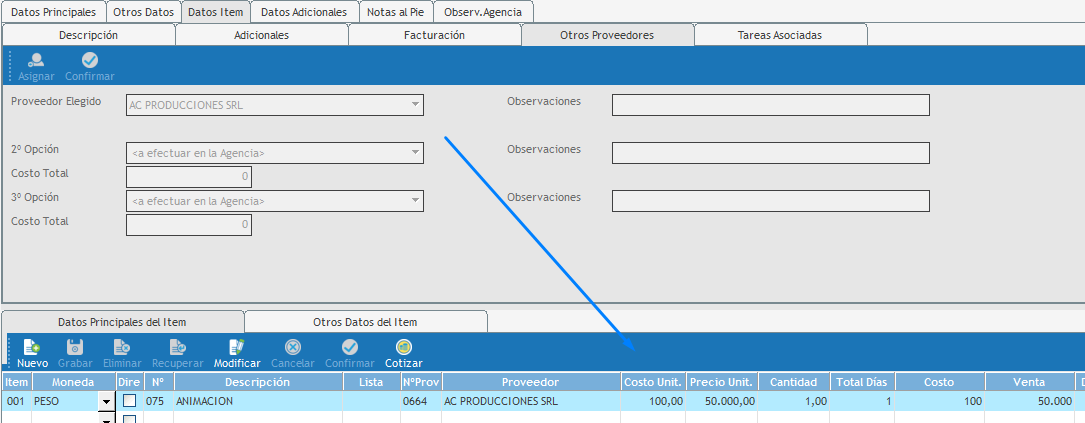Image resolution: width=1085 pixels, height=423 pixels.
Task: Open the 2º Opción provider dropdown
Action: pos(414,153)
